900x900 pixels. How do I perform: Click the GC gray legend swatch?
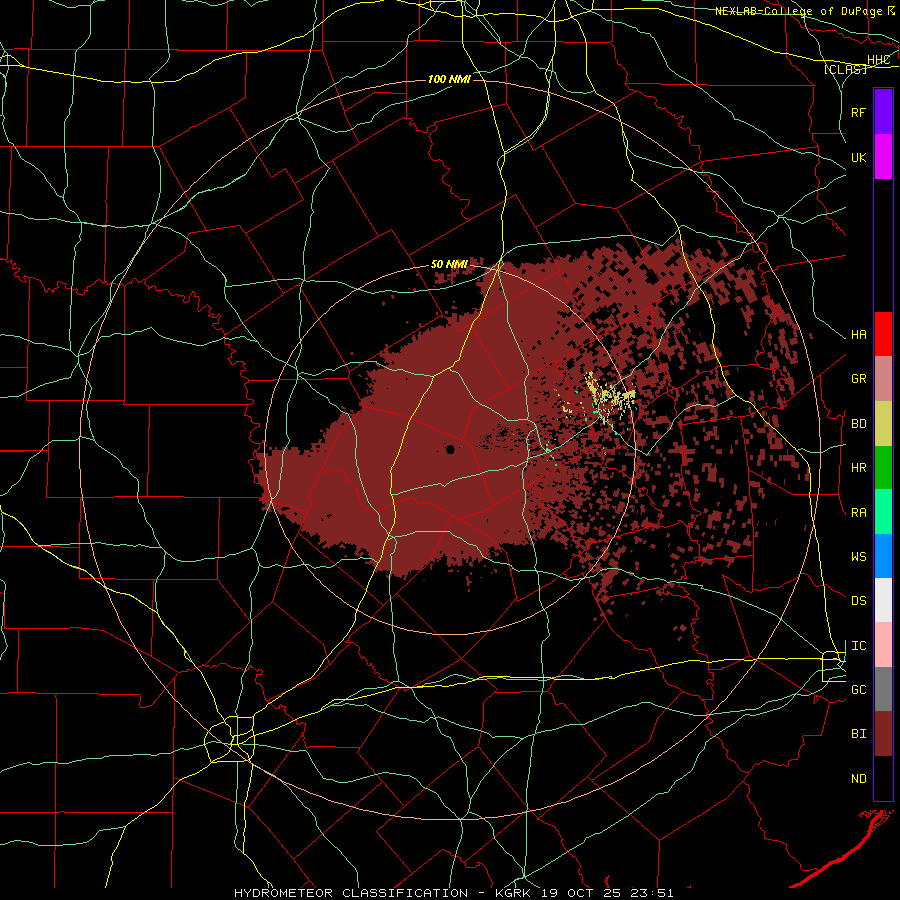click(883, 689)
